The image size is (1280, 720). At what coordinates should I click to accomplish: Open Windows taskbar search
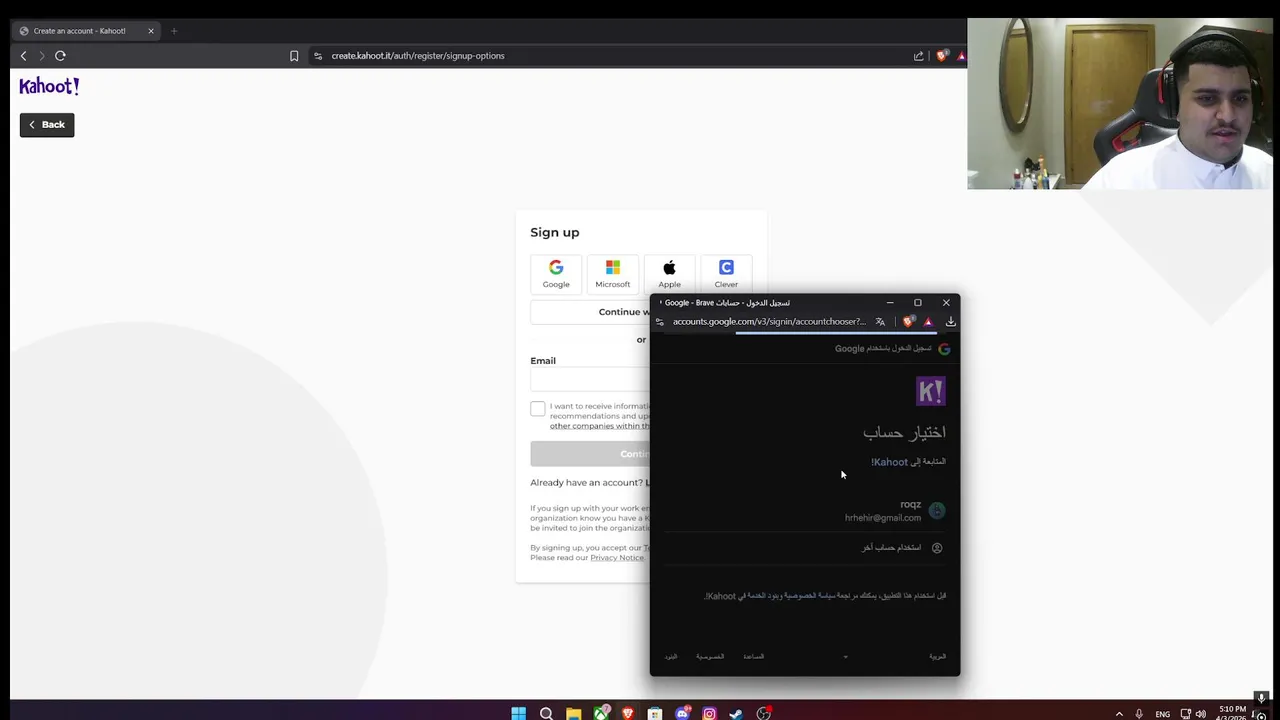546,713
